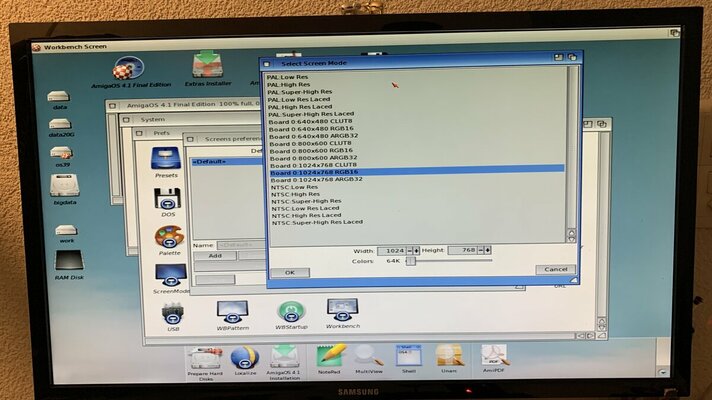
Task: Select NTSC:Super-High Res Laced mode
Action: pos(317,222)
